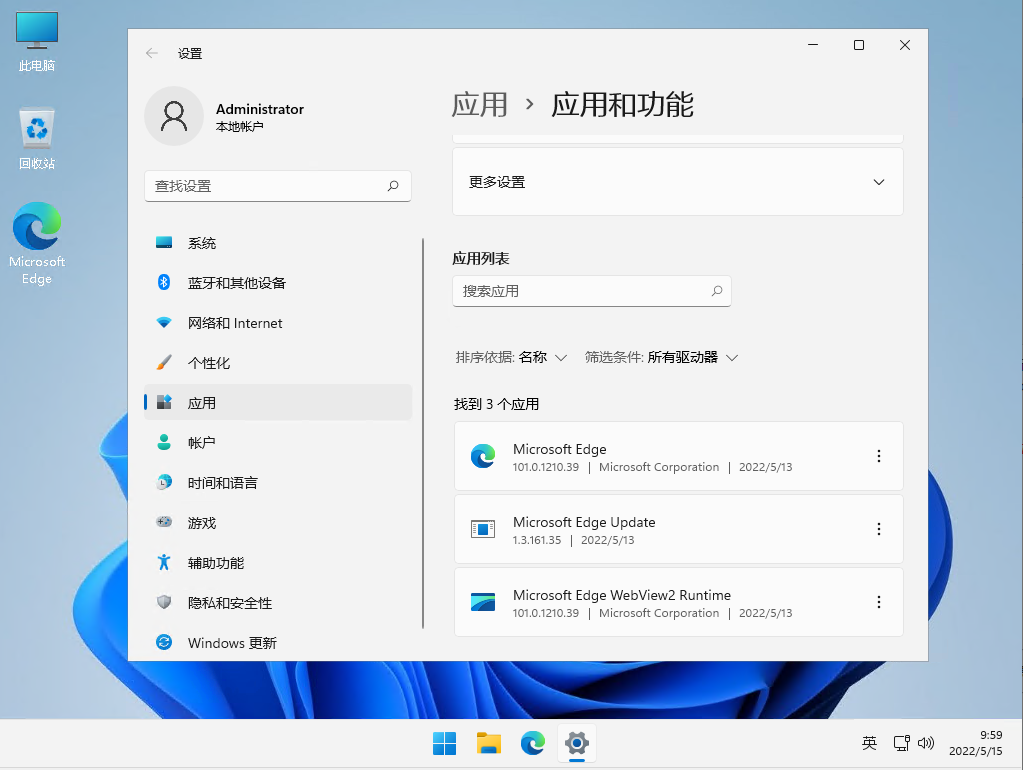Expand the 更多设置 section
This screenshot has width=1023, height=770.
[x=678, y=182]
